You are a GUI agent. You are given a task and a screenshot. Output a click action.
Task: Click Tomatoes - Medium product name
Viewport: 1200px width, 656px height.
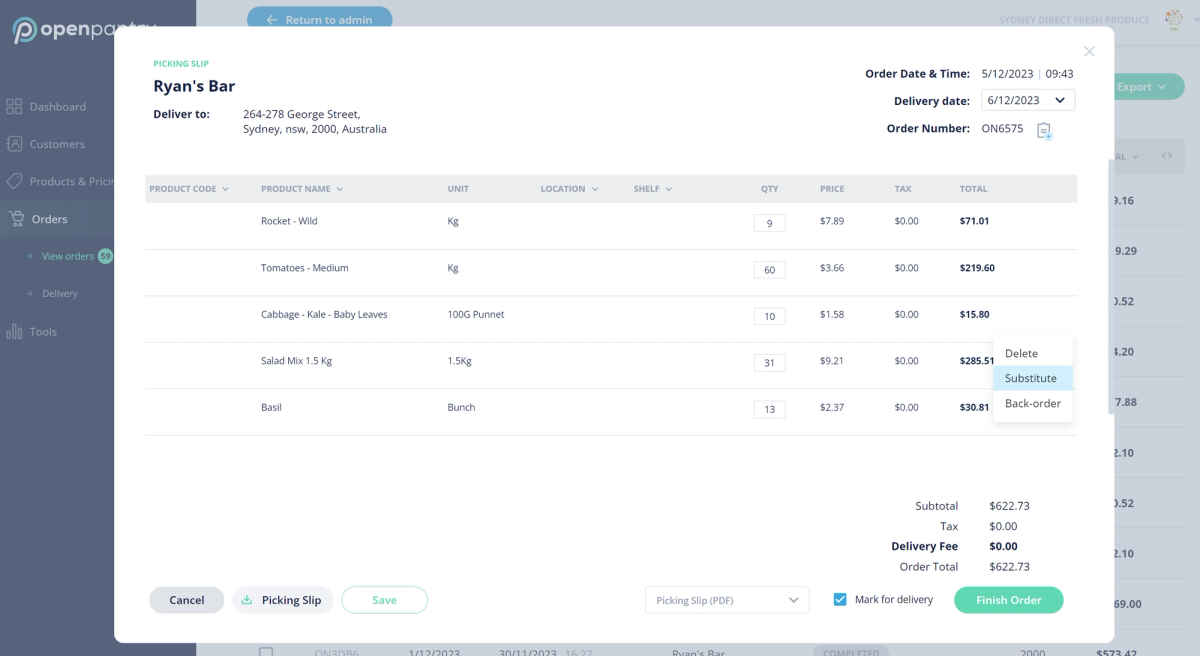305,268
